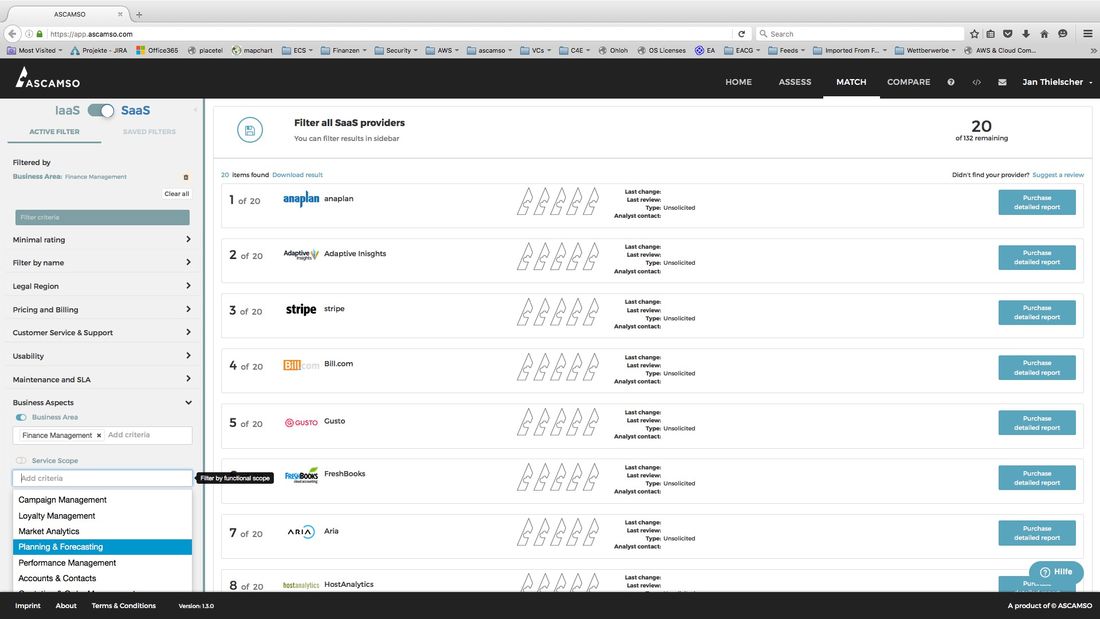The height and width of the screenshot is (619, 1100).
Task: Go to the HOME nav item
Action: point(738,82)
